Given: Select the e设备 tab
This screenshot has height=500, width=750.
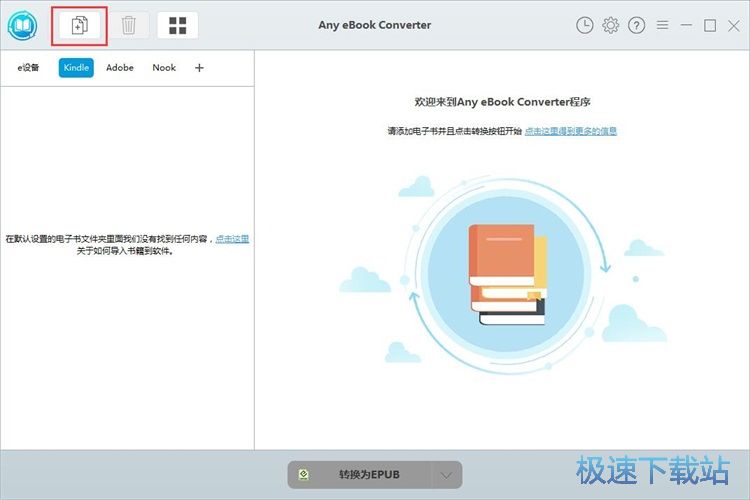Looking at the screenshot, I should 28,68.
